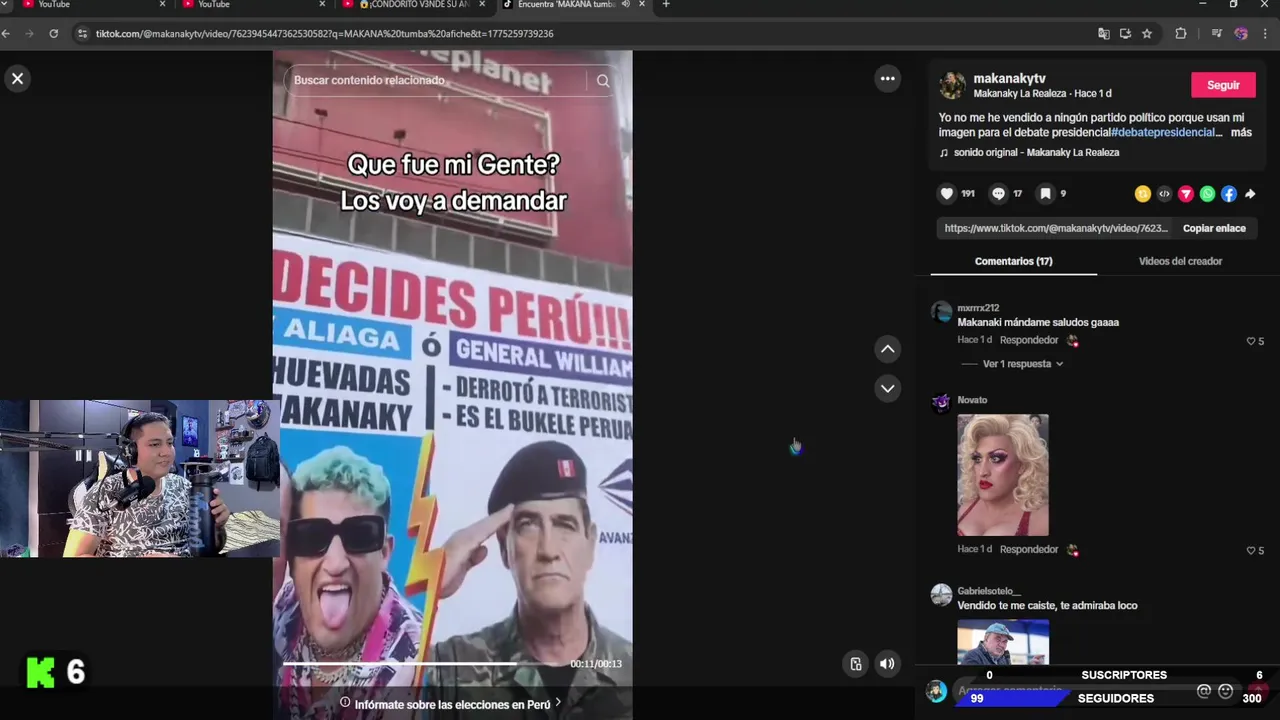Open mxrrrx212's profile avatar
This screenshot has width=1280, height=720.
point(941,312)
